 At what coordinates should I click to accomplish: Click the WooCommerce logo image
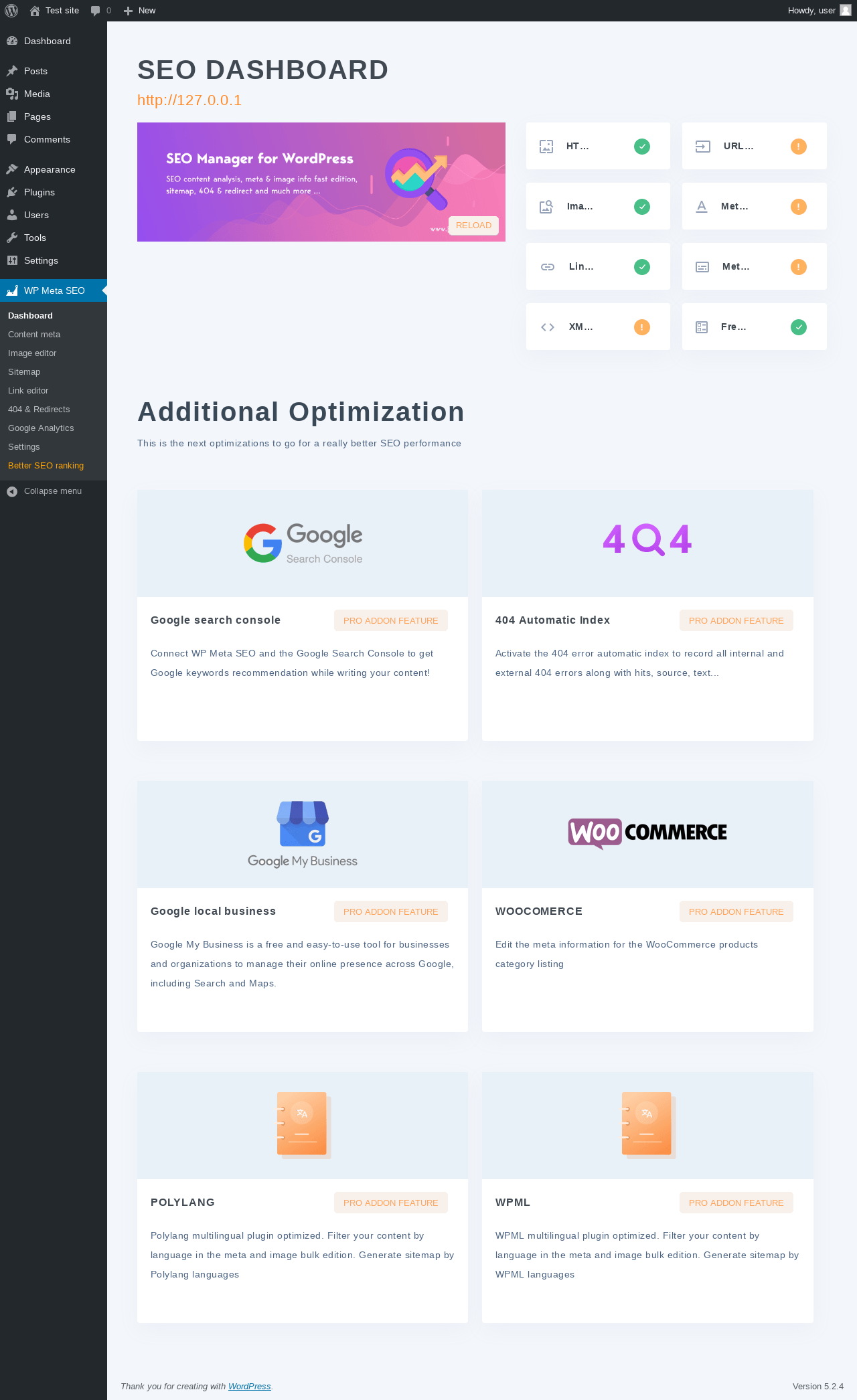coord(647,833)
